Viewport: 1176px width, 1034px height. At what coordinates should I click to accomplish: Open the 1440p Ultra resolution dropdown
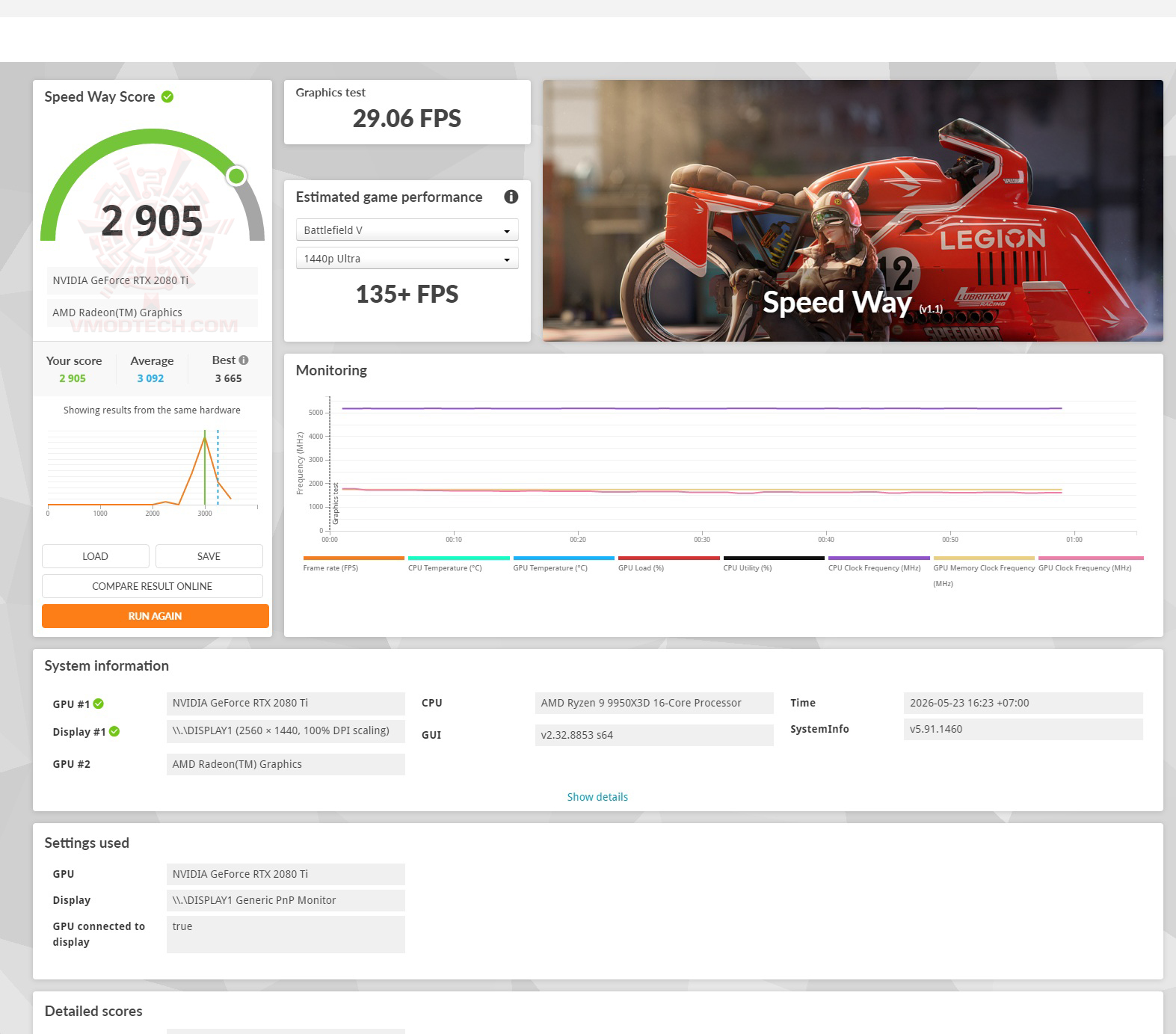click(x=407, y=259)
